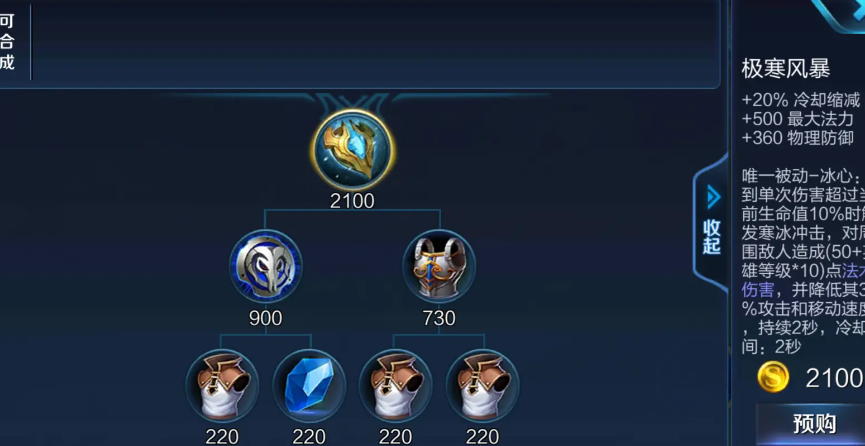Select the 730-gold silver chestplate icon
Image resolution: width=865 pixels, height=446 pixels.
[x=439, y=267]
